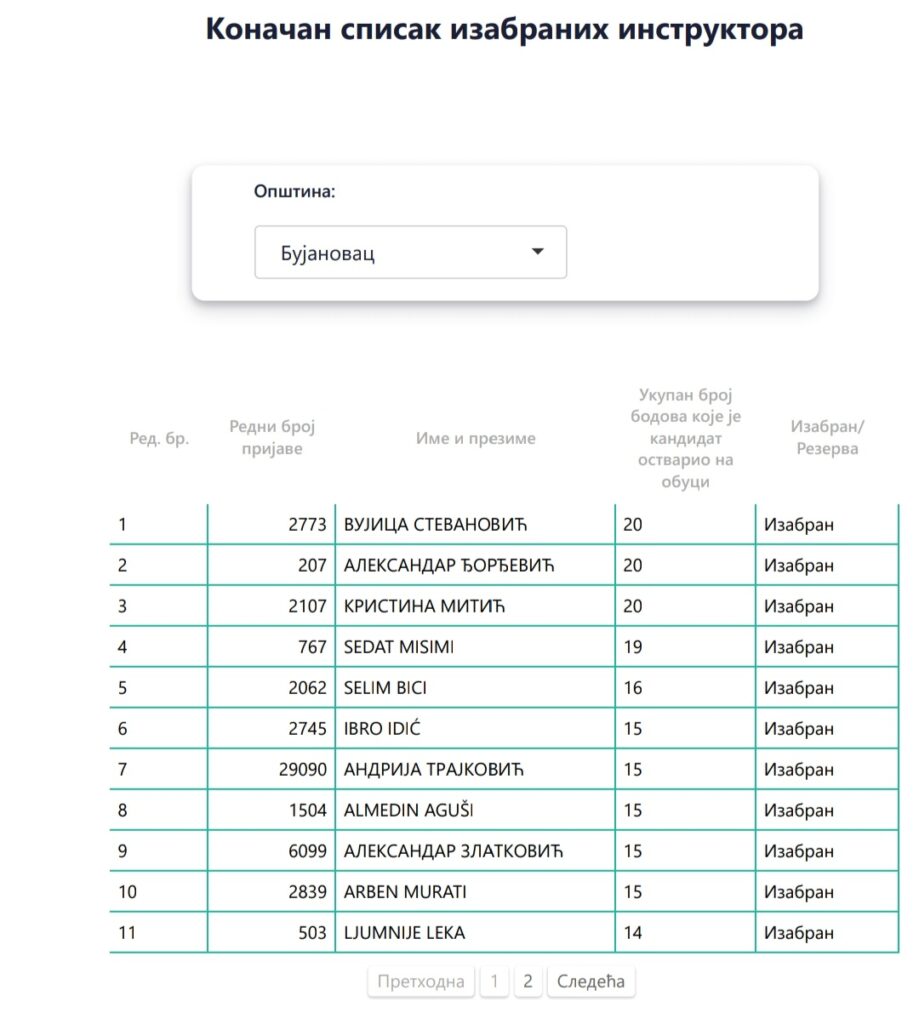
Task: Click the Претходна previous page button
Action: 420,981
